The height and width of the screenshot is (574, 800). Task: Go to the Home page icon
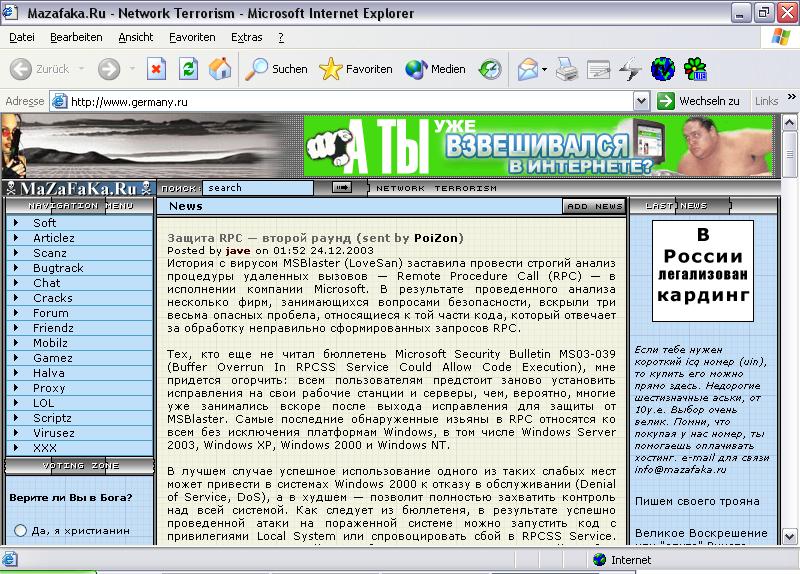pyautogui.click(x=220, y=69)
